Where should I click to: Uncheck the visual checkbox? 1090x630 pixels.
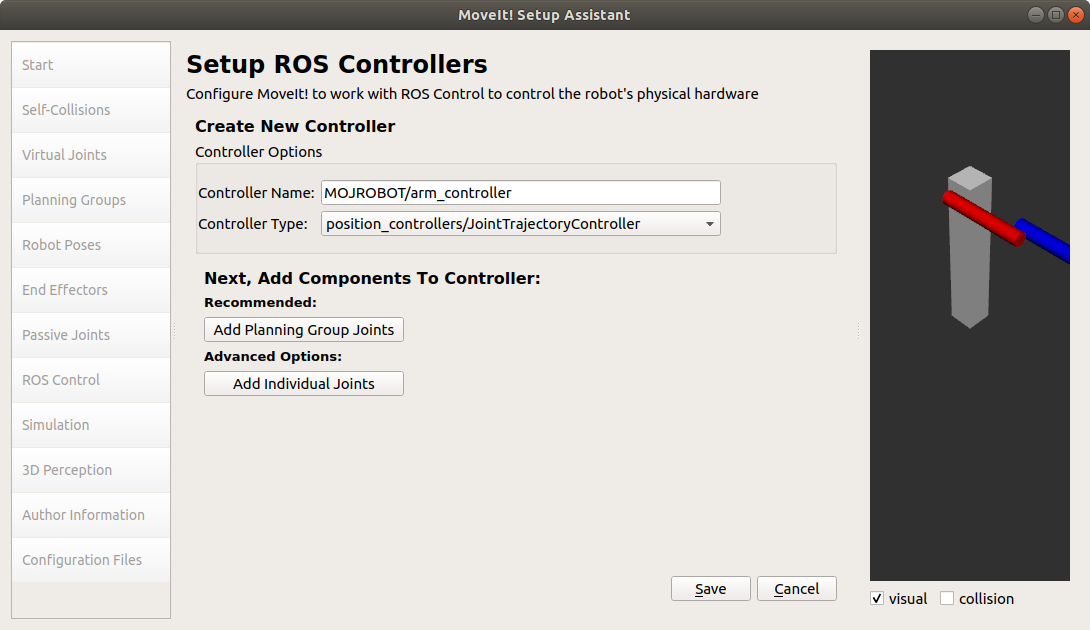point(877,599)
